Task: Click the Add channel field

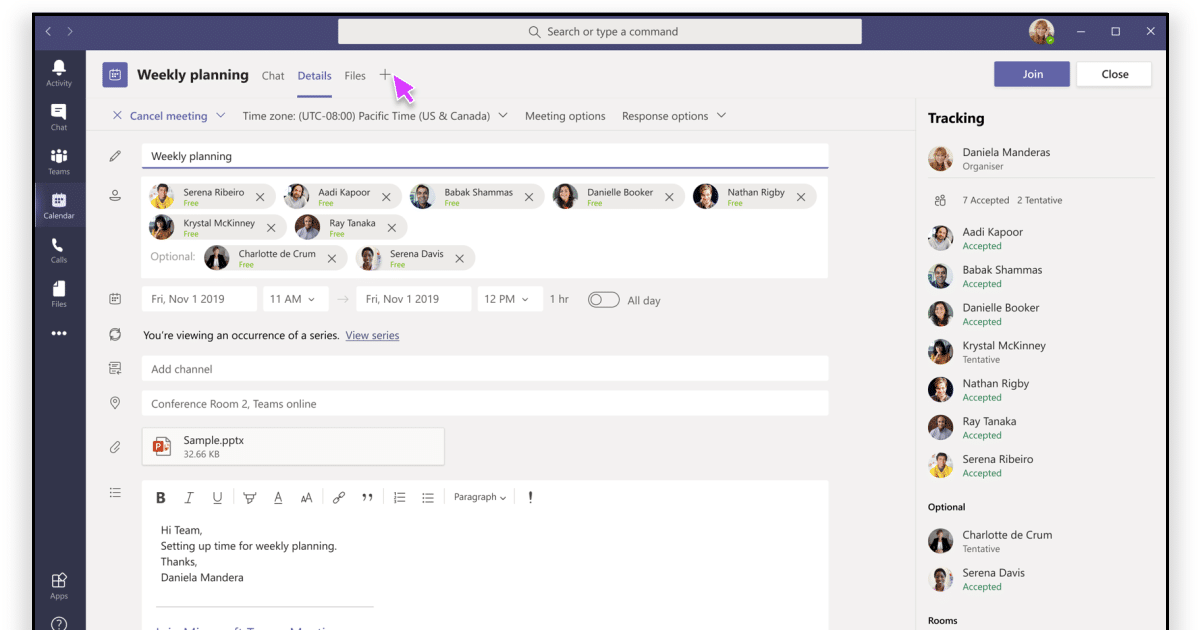Action: pyautogui.click(x=485, y=369)
